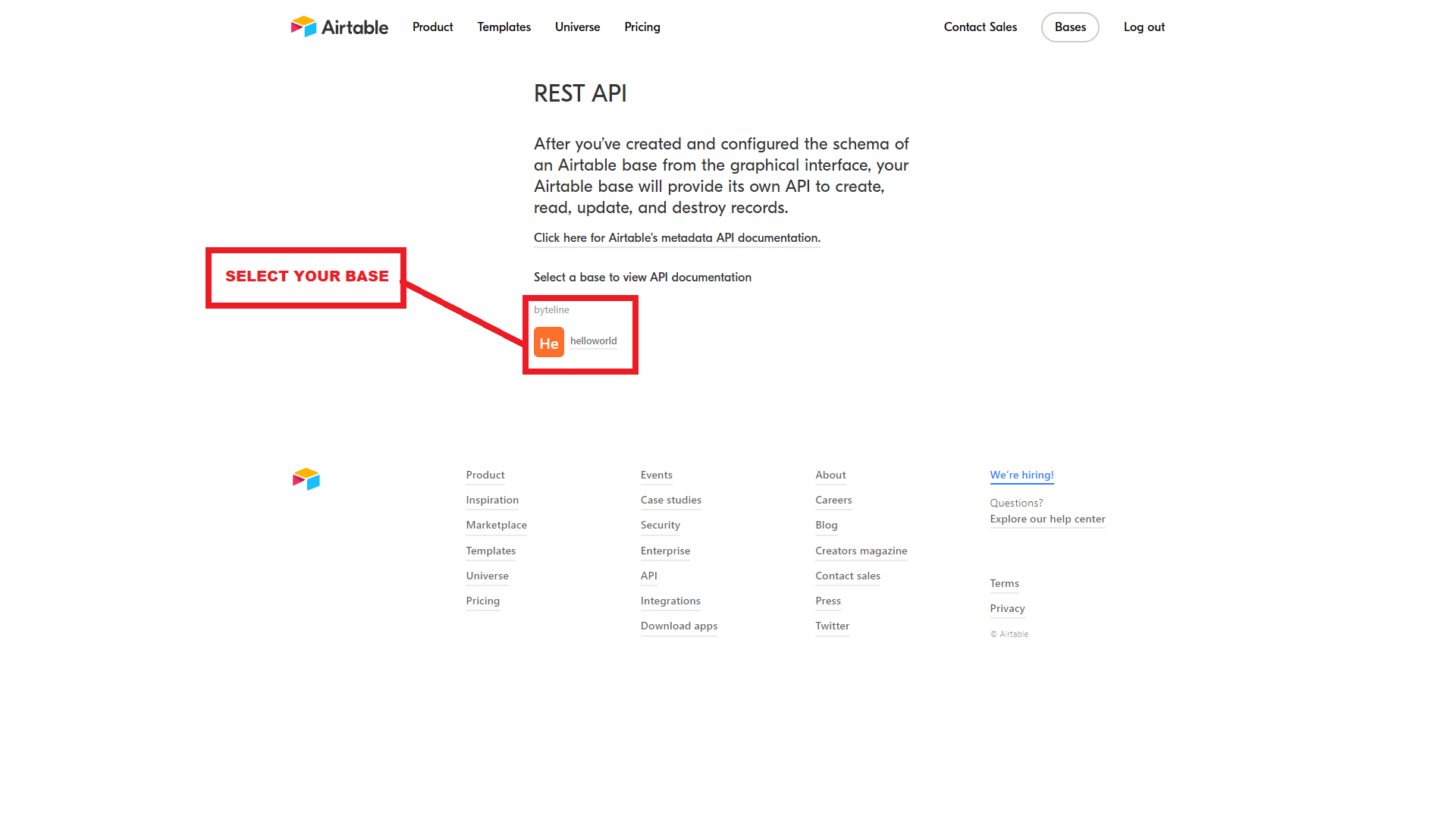Click the 'Select a base to view API documentation' text
The height and width of the screenshot is (819, 1456).
(642, 278)
